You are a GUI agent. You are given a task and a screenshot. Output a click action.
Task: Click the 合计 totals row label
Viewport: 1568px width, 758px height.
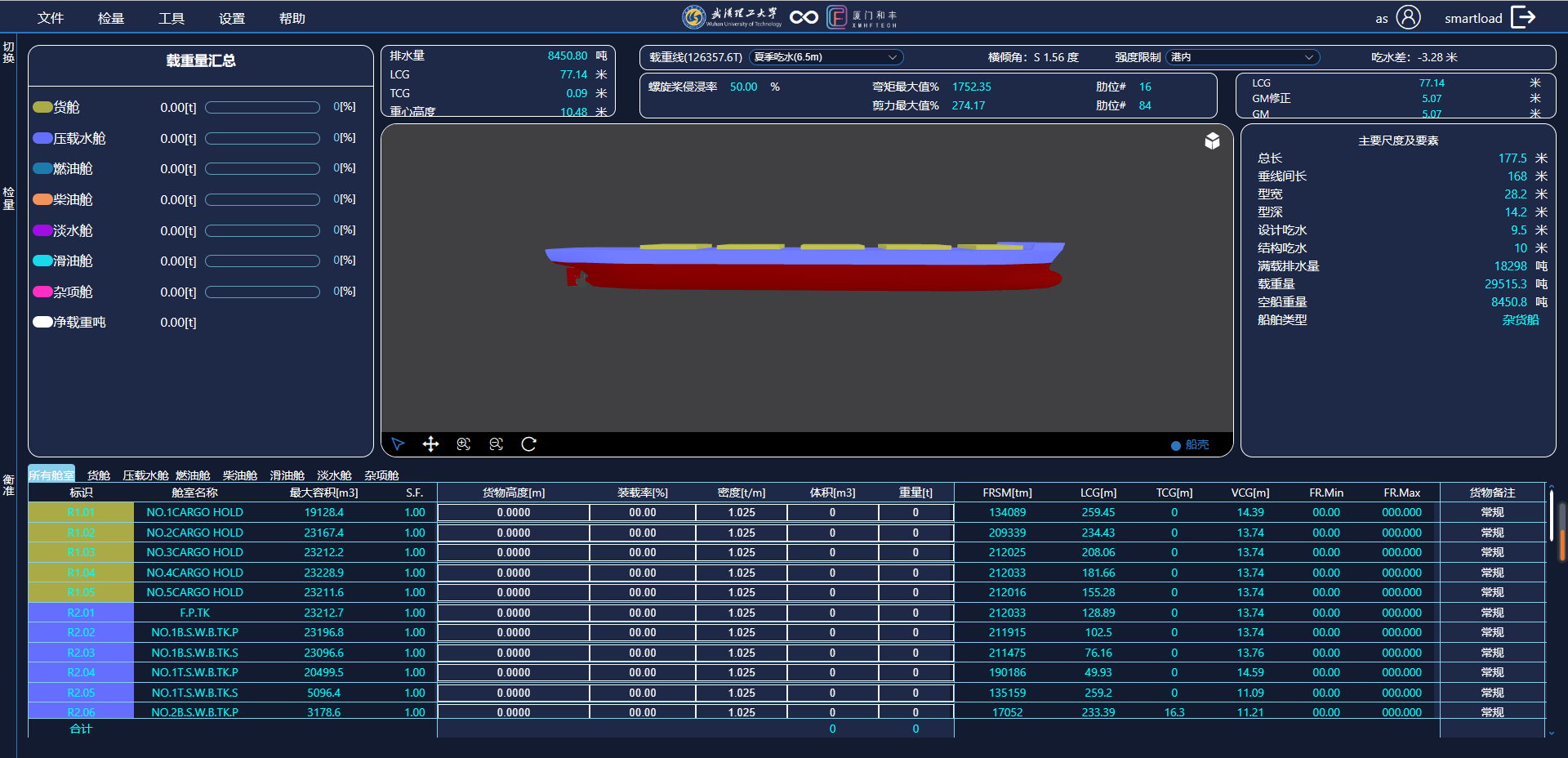point(81,728)
